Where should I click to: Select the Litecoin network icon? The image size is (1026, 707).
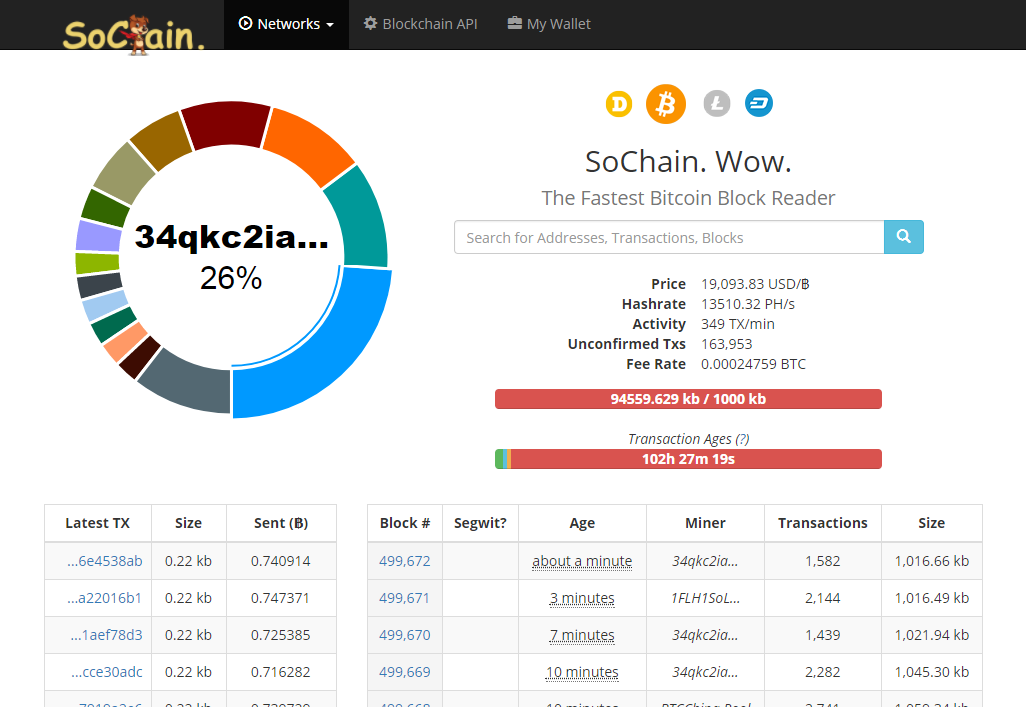click(716, 103)
